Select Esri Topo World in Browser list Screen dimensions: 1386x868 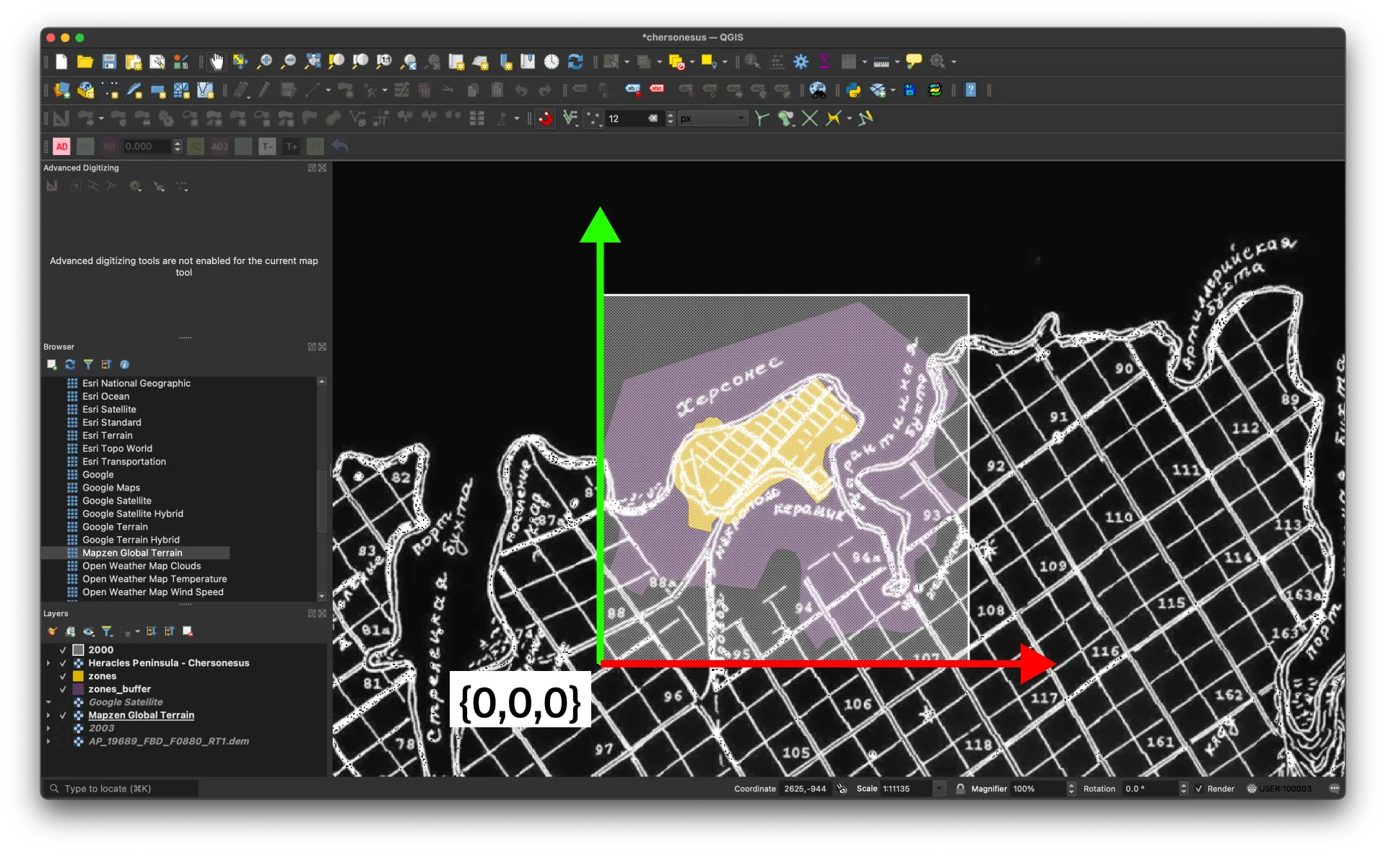(x=117, y=448)
